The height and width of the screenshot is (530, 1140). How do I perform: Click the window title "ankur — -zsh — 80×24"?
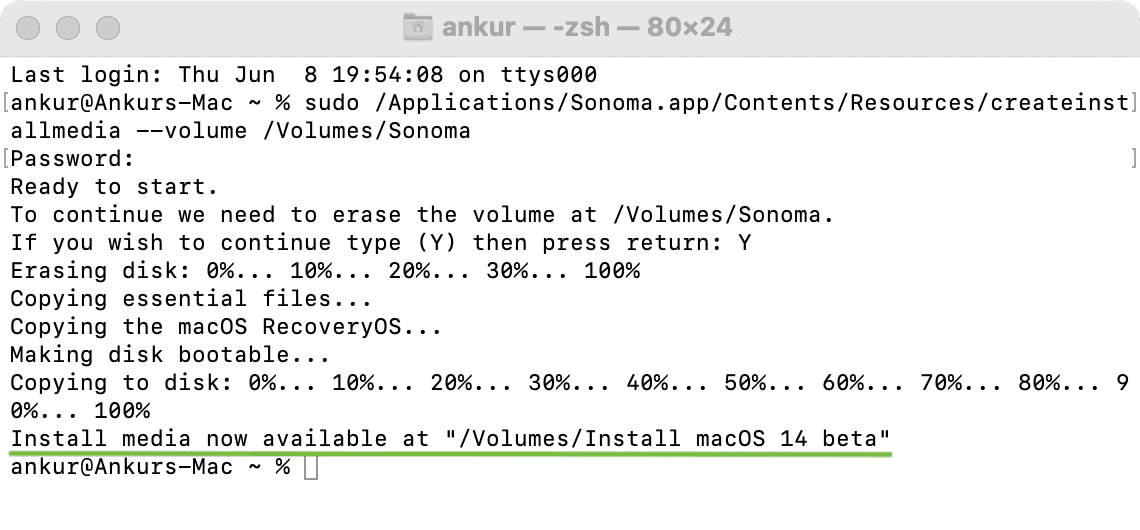(x=587, y=27)
